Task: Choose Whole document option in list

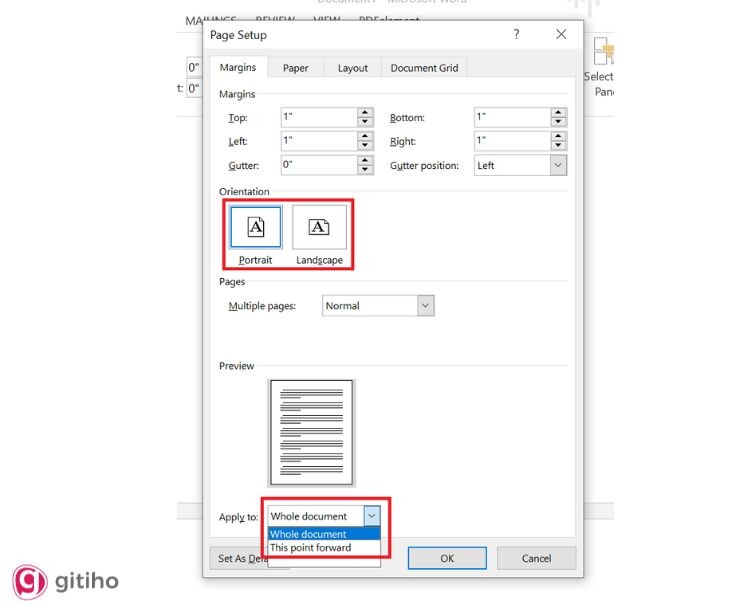Action: coord(324,534)
